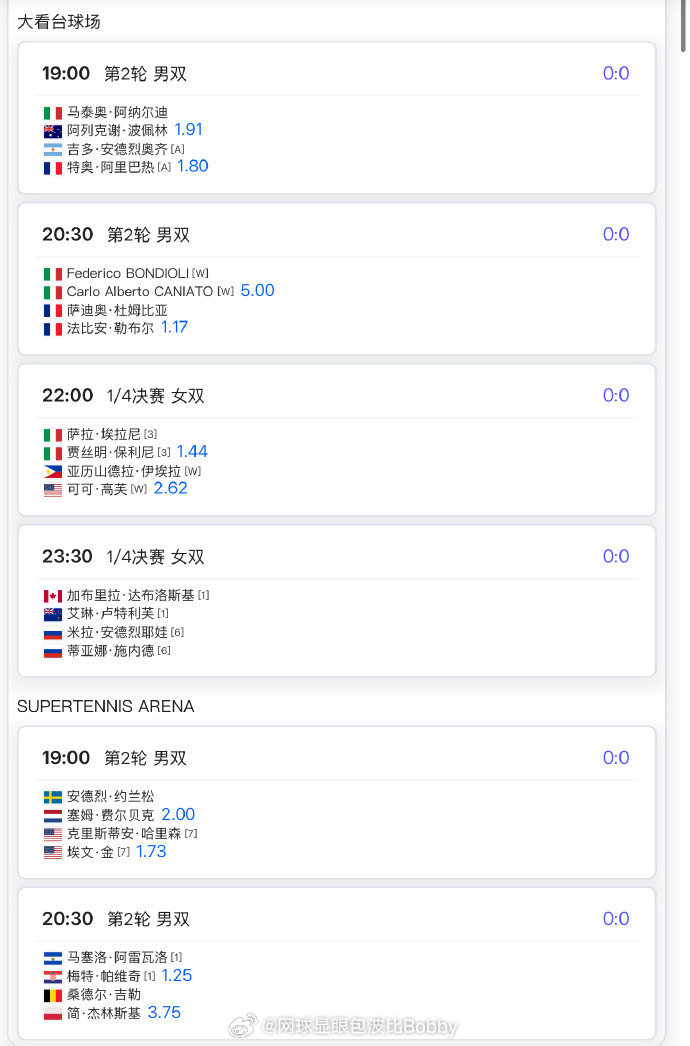Click Netherlands flag beside 塞姆·费尔贝克

53,815
